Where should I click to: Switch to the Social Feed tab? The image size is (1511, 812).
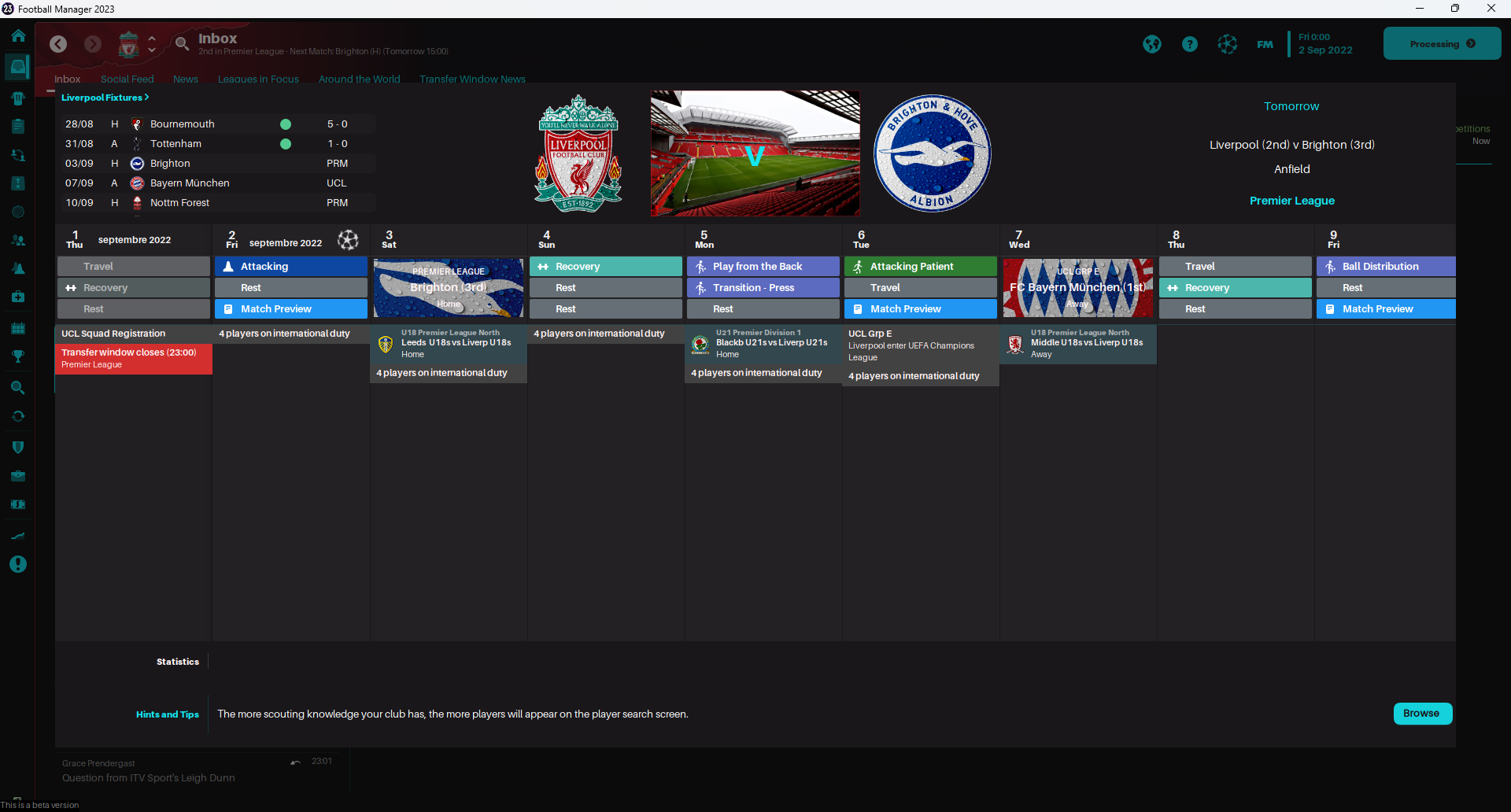[127, 79]
